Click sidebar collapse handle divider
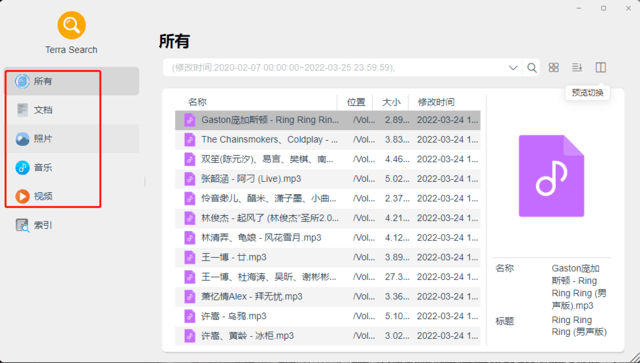The height and width of the screenshot is (363, 640). [x=145, y=181]
